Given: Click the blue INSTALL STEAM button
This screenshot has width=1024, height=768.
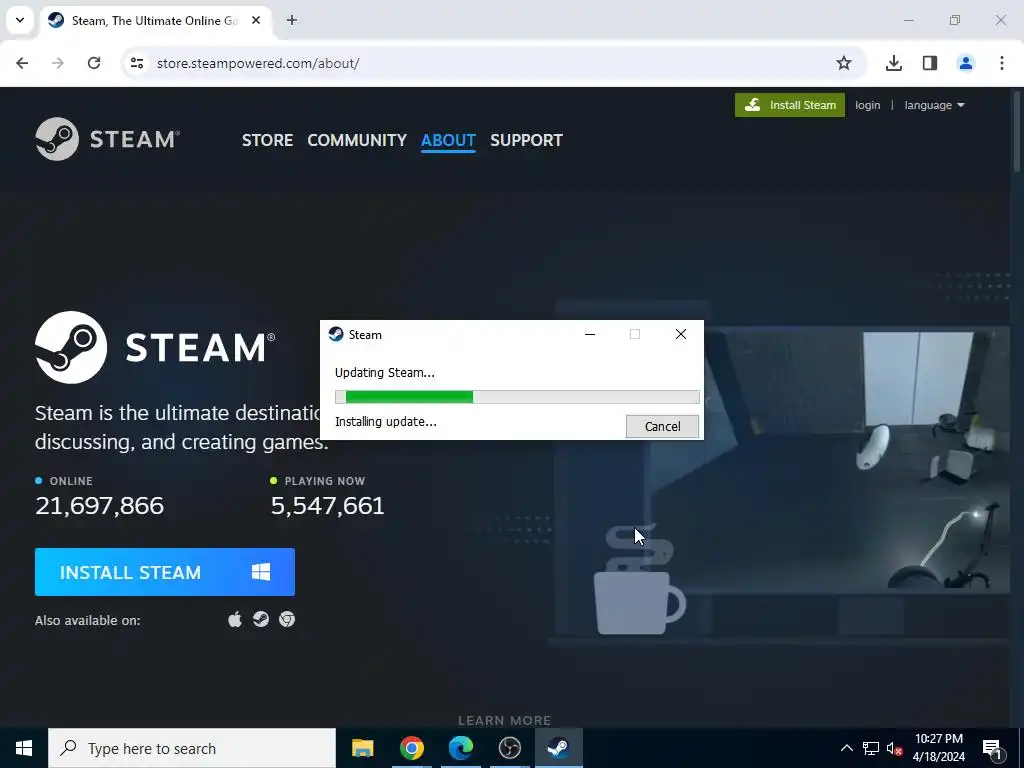Looking at the screenshot, I should (165, 572).
